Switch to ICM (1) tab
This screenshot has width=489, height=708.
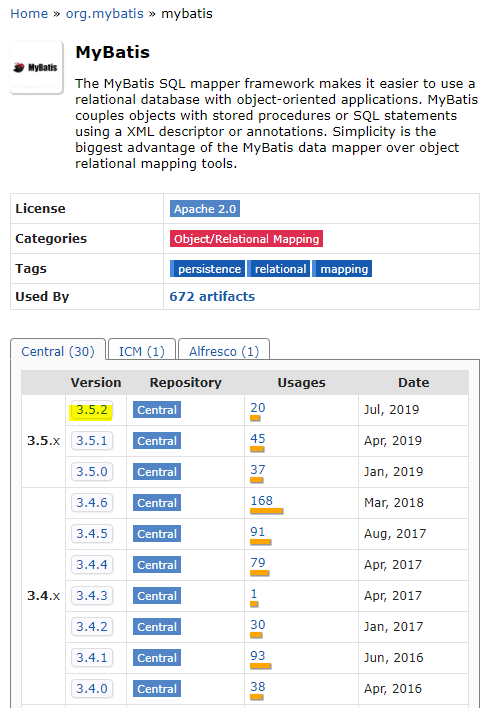142,351
